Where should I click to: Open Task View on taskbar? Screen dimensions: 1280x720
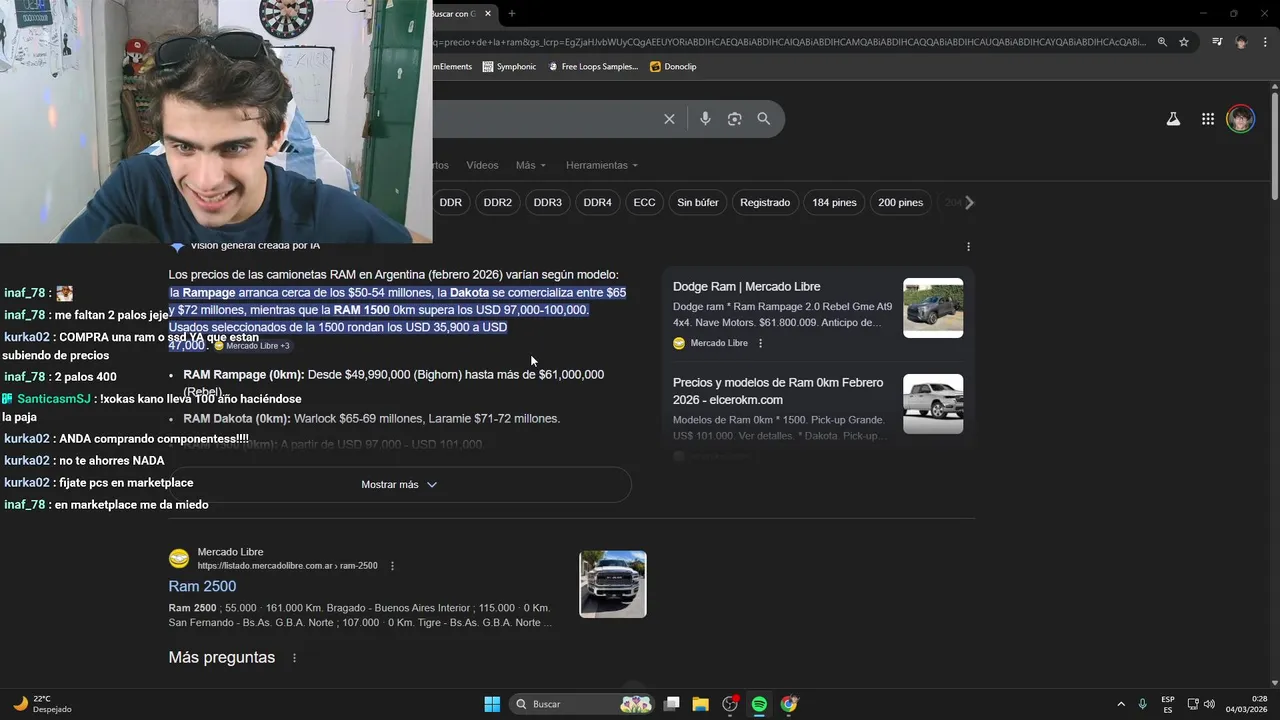[x=672, y=704]
